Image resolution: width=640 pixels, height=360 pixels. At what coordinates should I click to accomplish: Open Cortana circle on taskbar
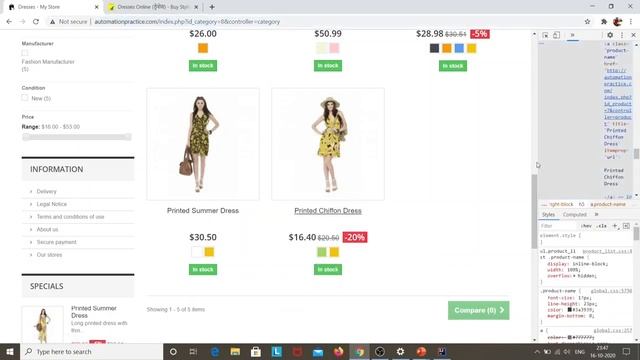tap(173, 351)
